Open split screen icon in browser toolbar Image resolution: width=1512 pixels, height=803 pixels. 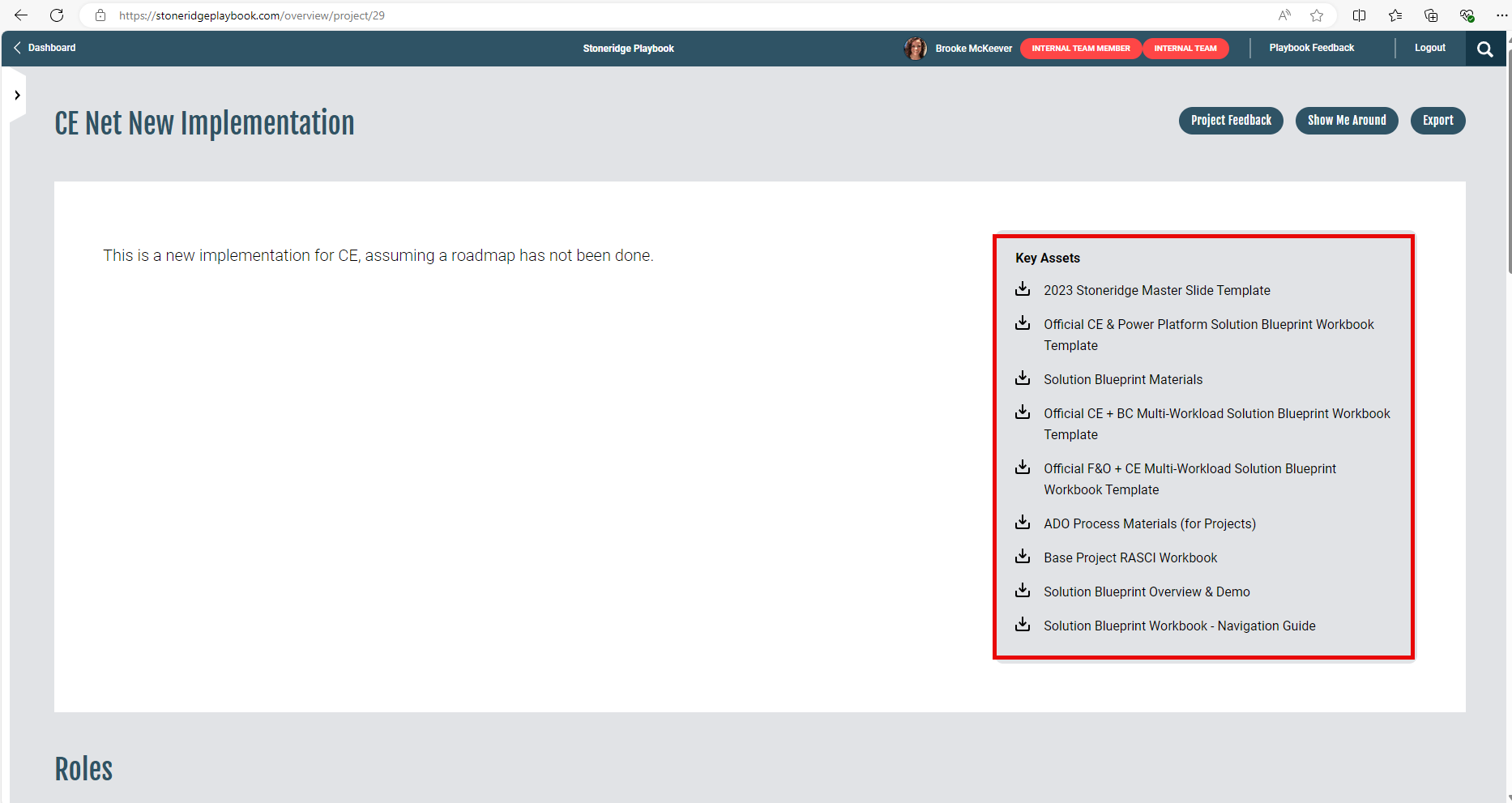pos(1360,15)
